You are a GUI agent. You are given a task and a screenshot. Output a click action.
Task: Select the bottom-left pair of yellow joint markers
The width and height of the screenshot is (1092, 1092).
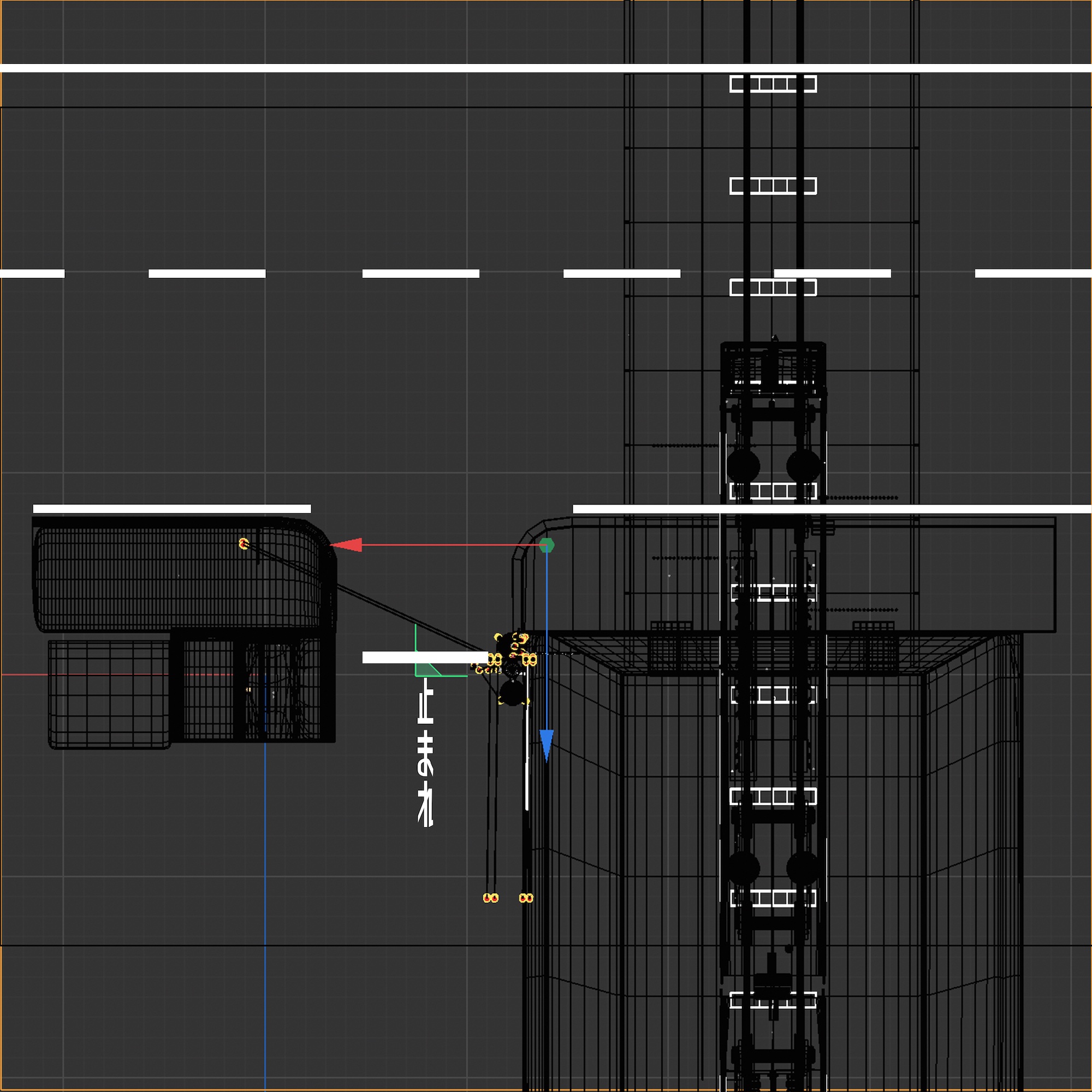(491, 898)
